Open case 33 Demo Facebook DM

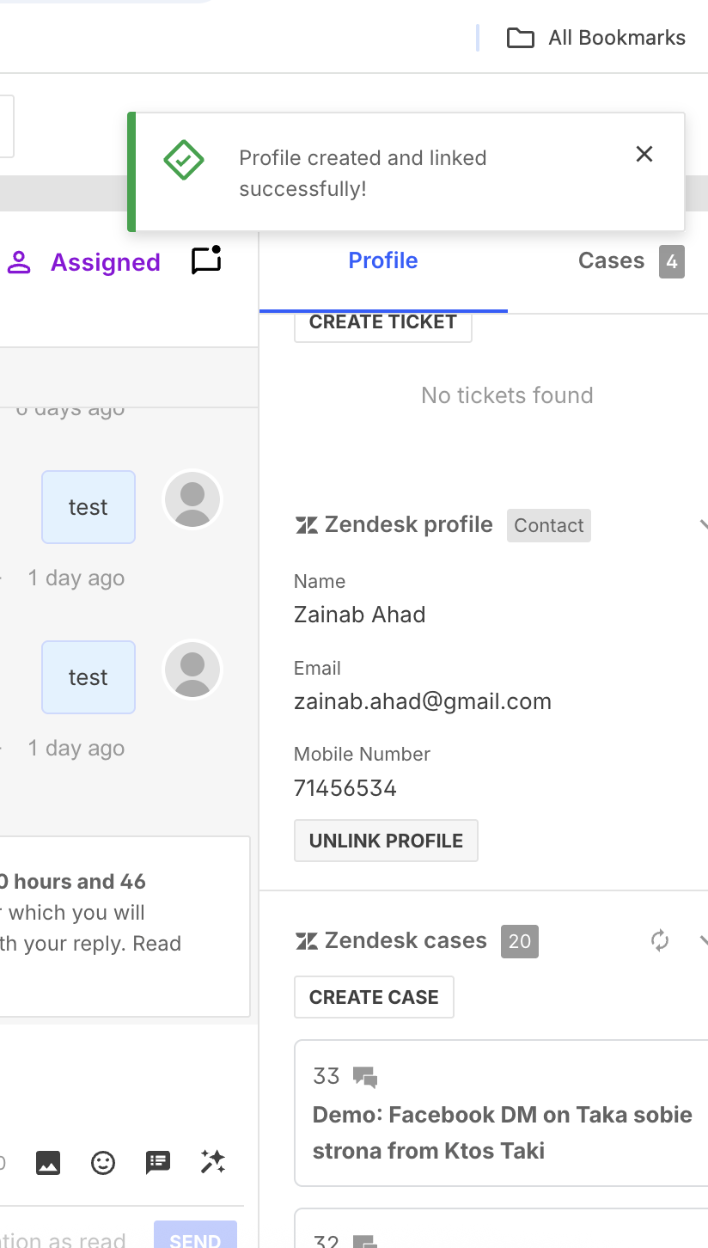tap(501, 1112)
